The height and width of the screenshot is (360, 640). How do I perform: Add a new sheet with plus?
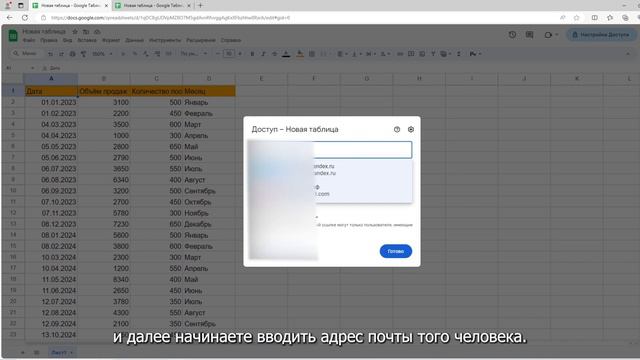tap(22, 352)
